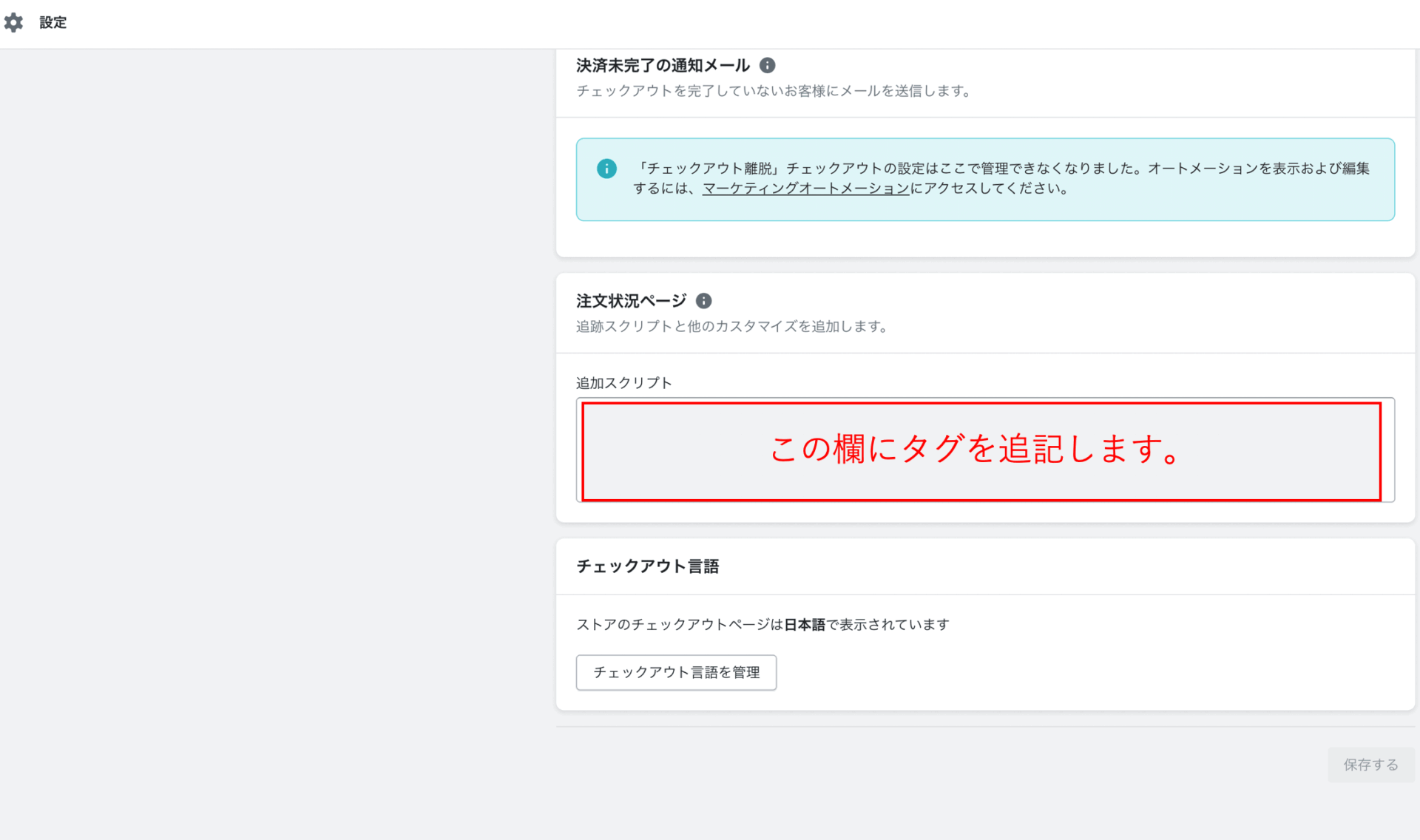Show info tooltip for 注文状況ページ
Viewport: 1420px width, 840px height.
point(704,301)
